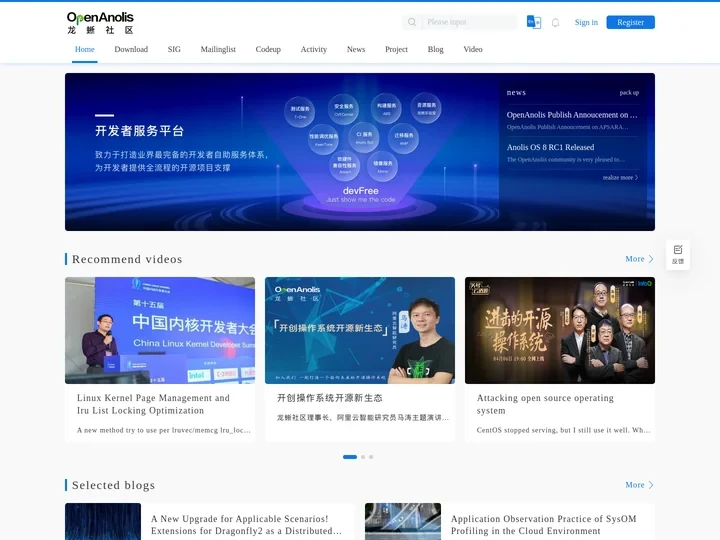The height and width of the screenshot is (540, 720).
Task: Open the Video menu item
Action: pyautogui.click(x=472, y=49)
